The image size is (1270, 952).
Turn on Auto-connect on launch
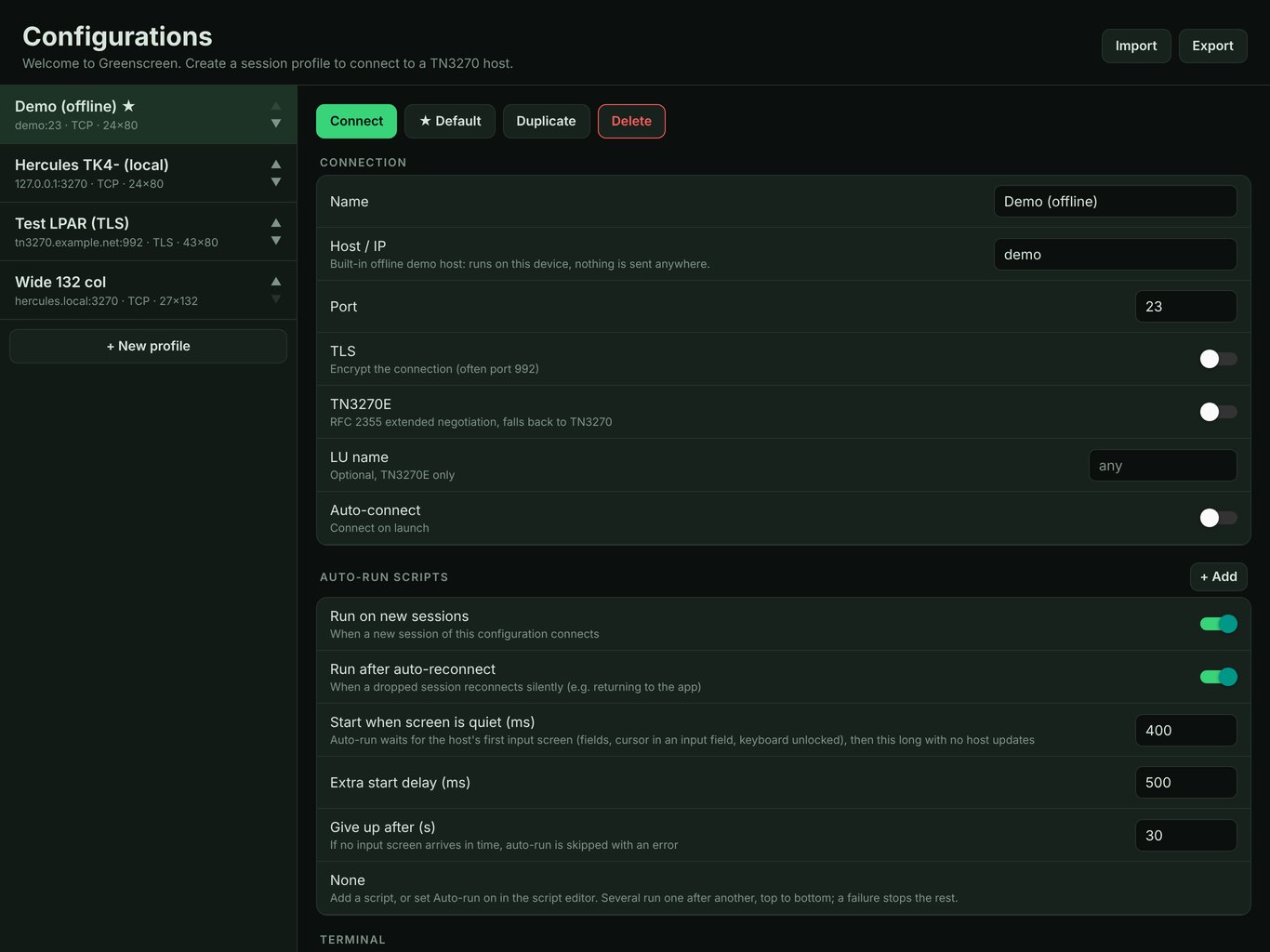[1218, 518]
